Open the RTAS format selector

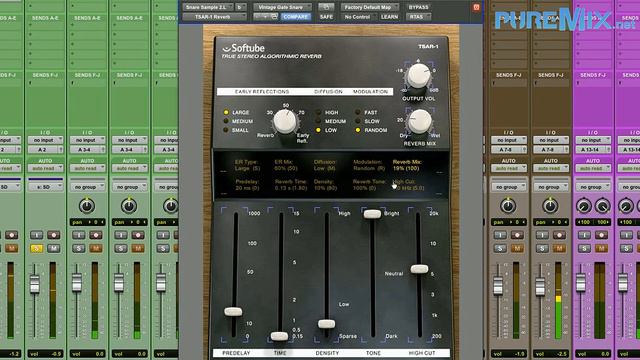pos(418,17)
